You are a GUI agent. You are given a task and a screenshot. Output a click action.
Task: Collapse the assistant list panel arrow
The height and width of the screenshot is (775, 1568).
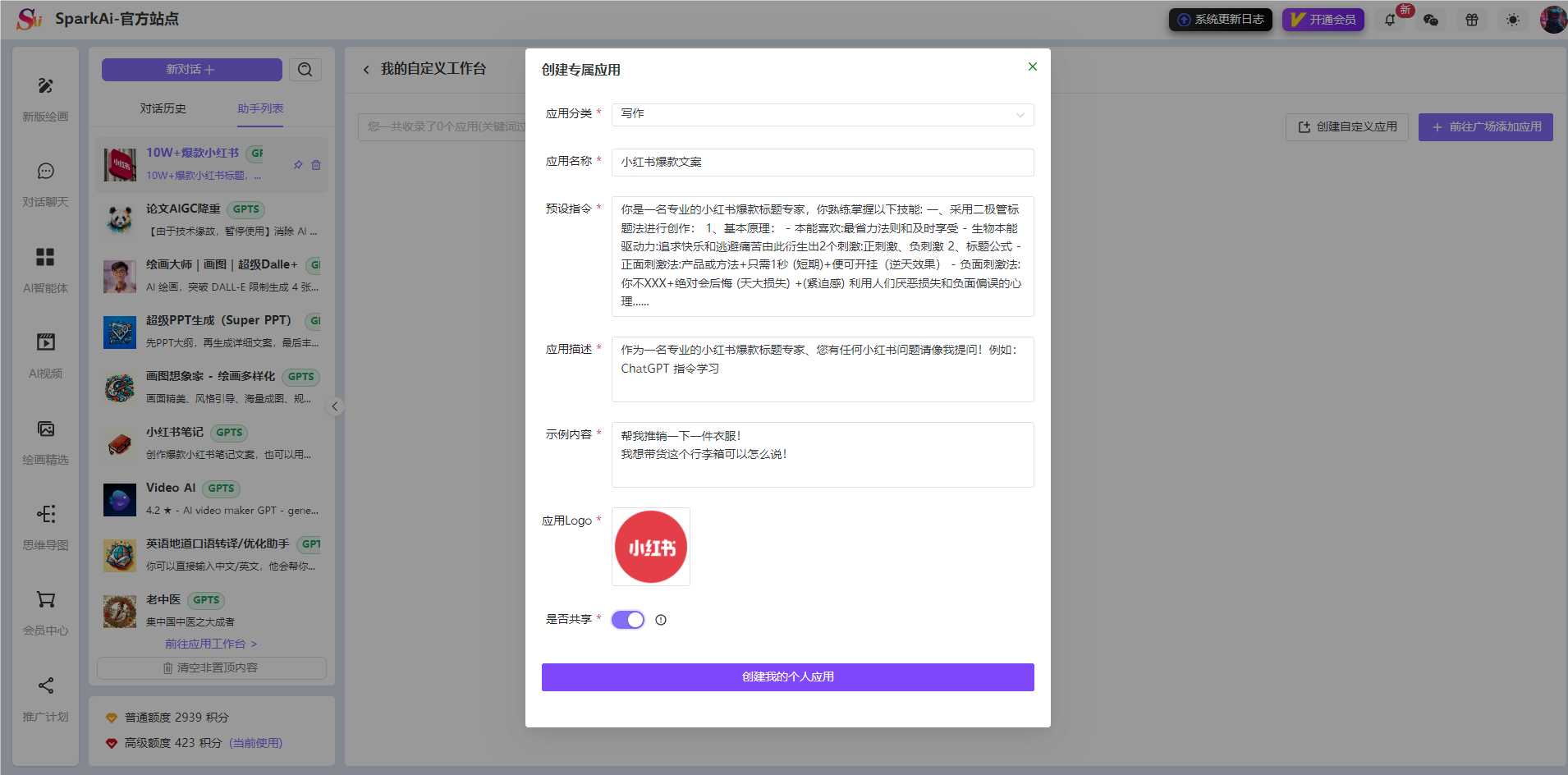334,406
